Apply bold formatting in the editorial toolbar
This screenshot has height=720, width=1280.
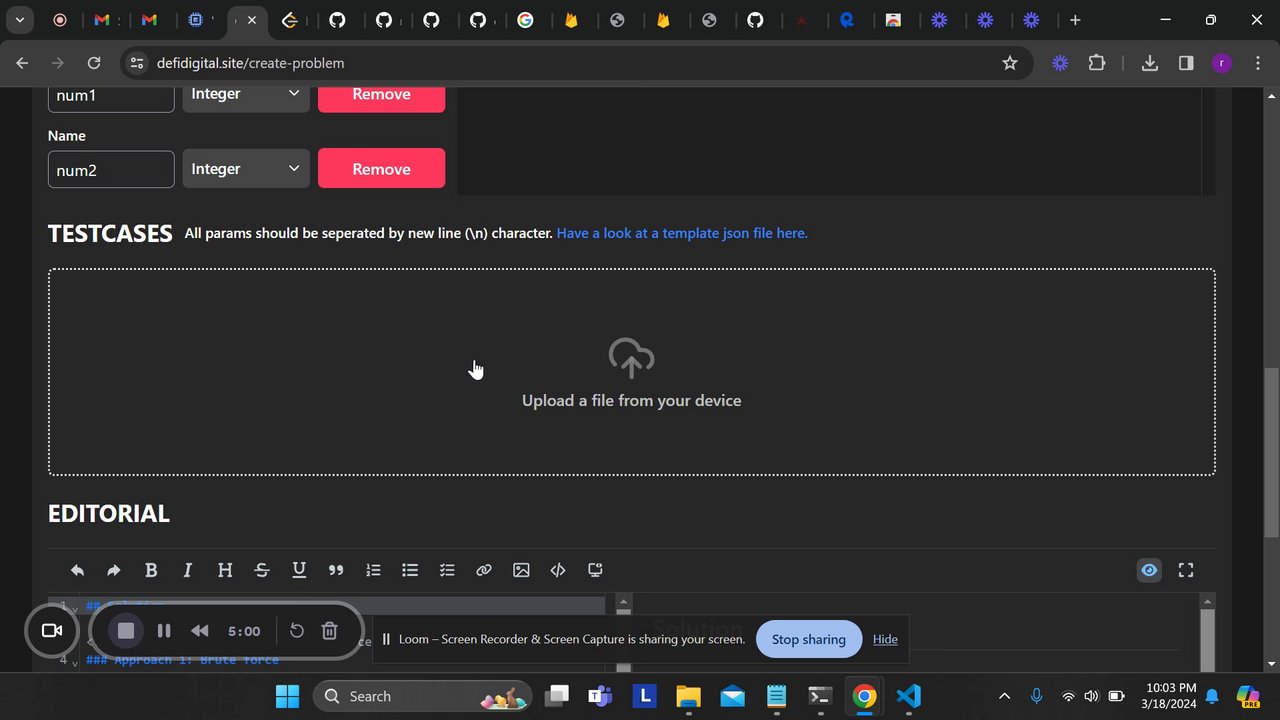[x=151, y=570]
